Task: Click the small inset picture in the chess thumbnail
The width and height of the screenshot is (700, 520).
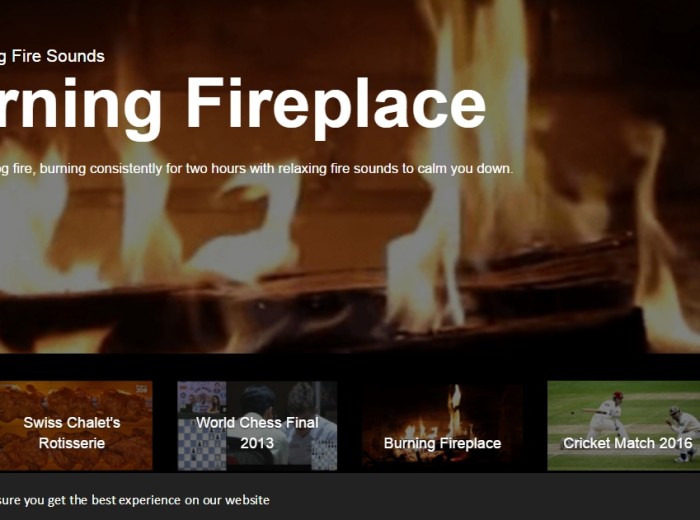Action: [202, 398]
